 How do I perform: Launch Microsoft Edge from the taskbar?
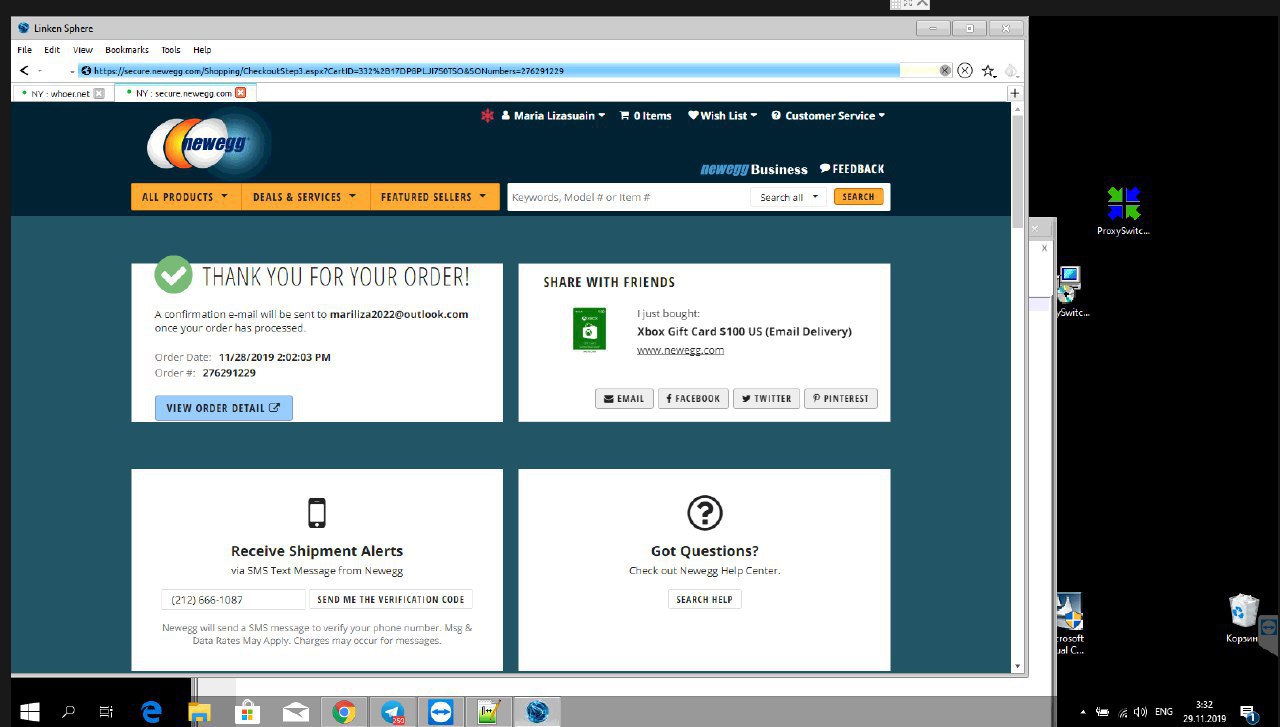[151, 712]
